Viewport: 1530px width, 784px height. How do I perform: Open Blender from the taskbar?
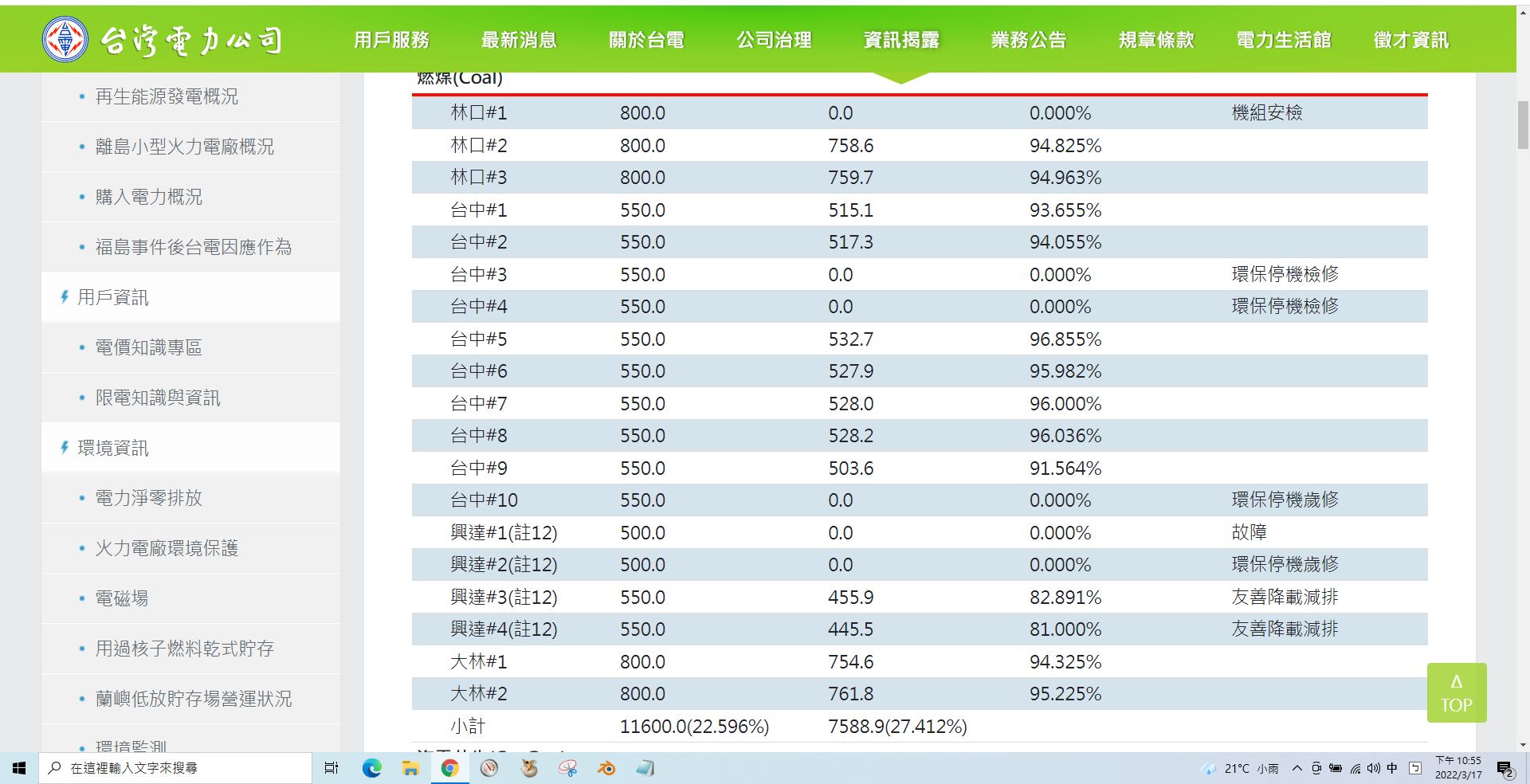pos(607,768)
